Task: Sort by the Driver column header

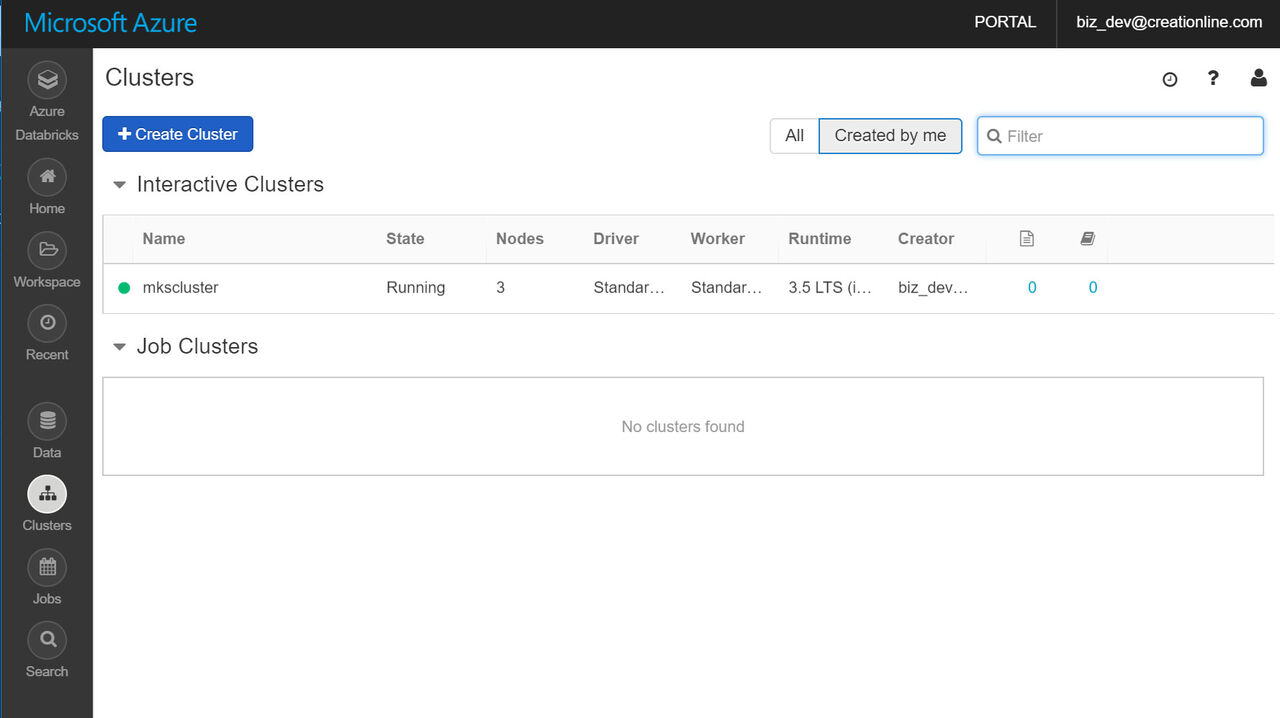Action: (x=617, y=239)
